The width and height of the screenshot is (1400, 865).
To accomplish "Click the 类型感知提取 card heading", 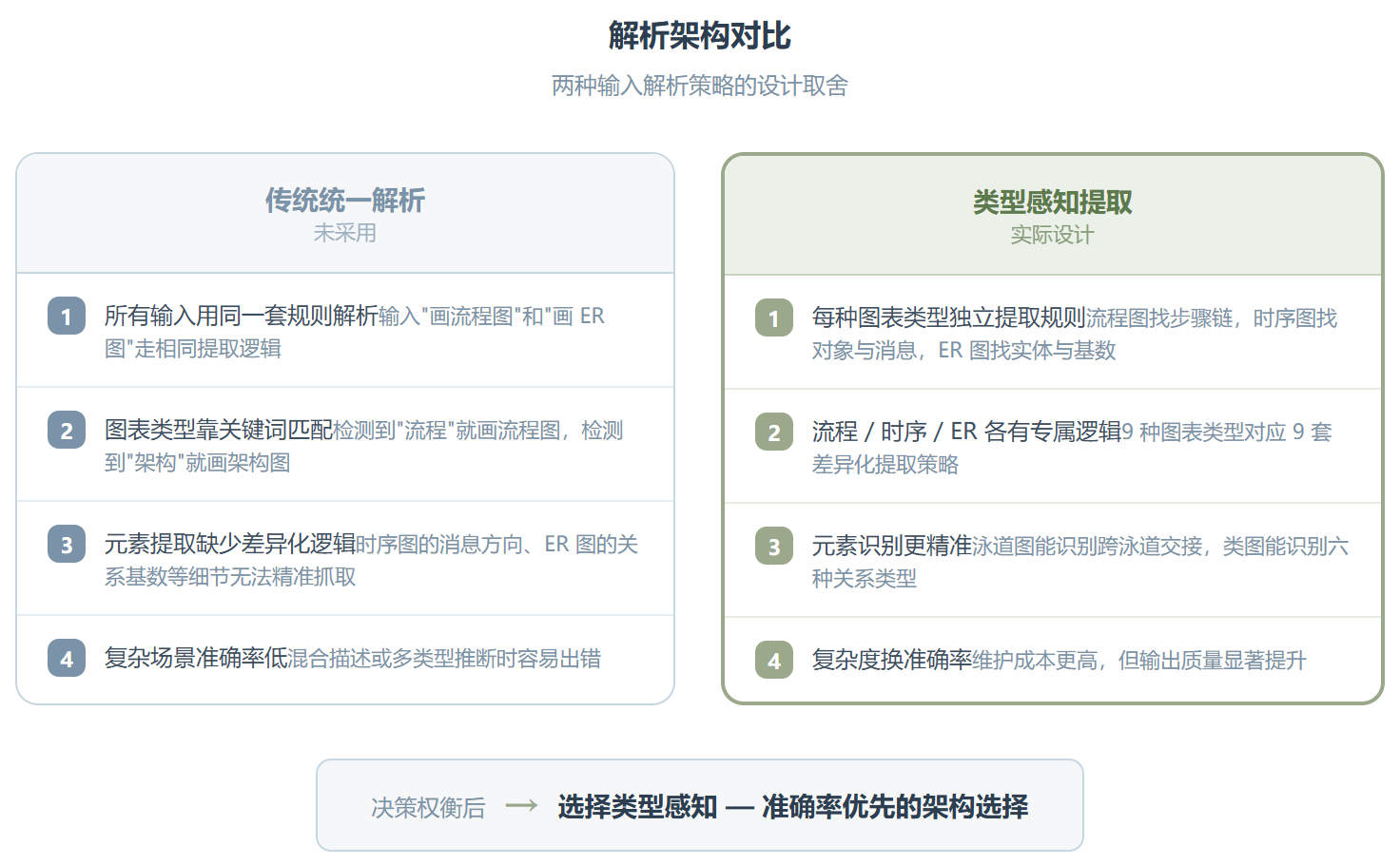I will click(1052, 202).
